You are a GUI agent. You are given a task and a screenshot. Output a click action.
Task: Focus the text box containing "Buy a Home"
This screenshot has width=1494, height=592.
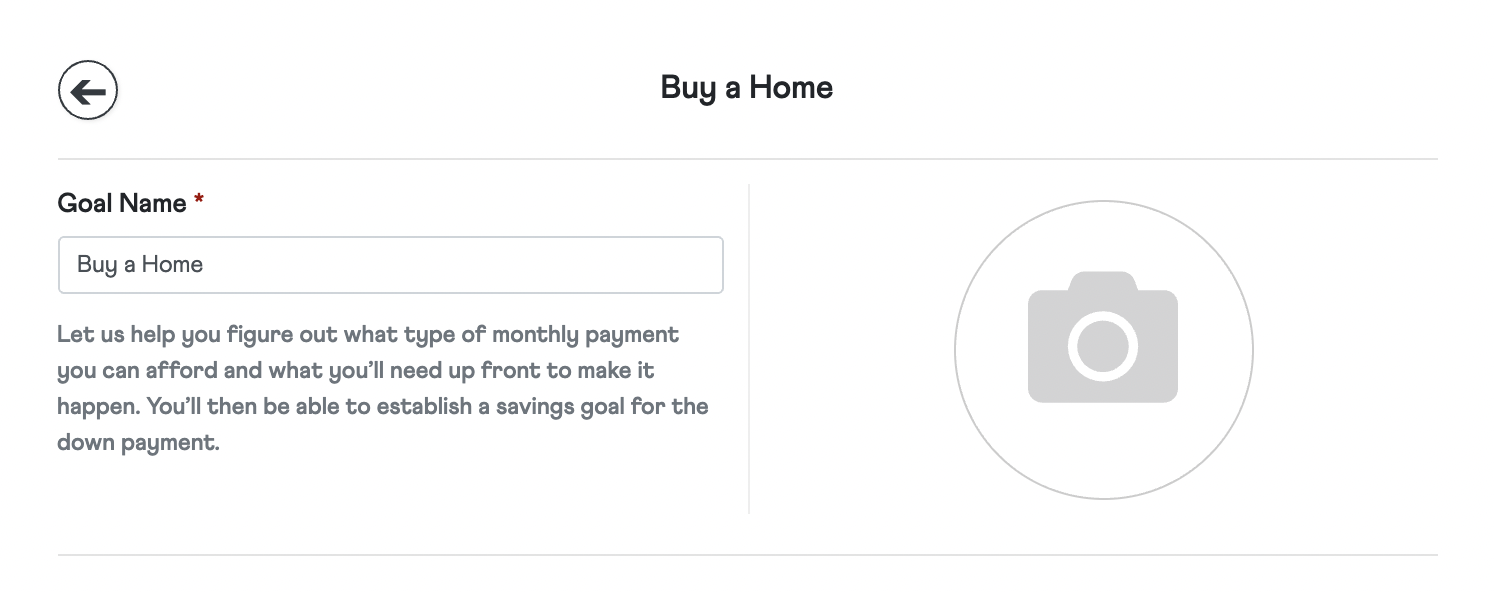coord(390,265)
